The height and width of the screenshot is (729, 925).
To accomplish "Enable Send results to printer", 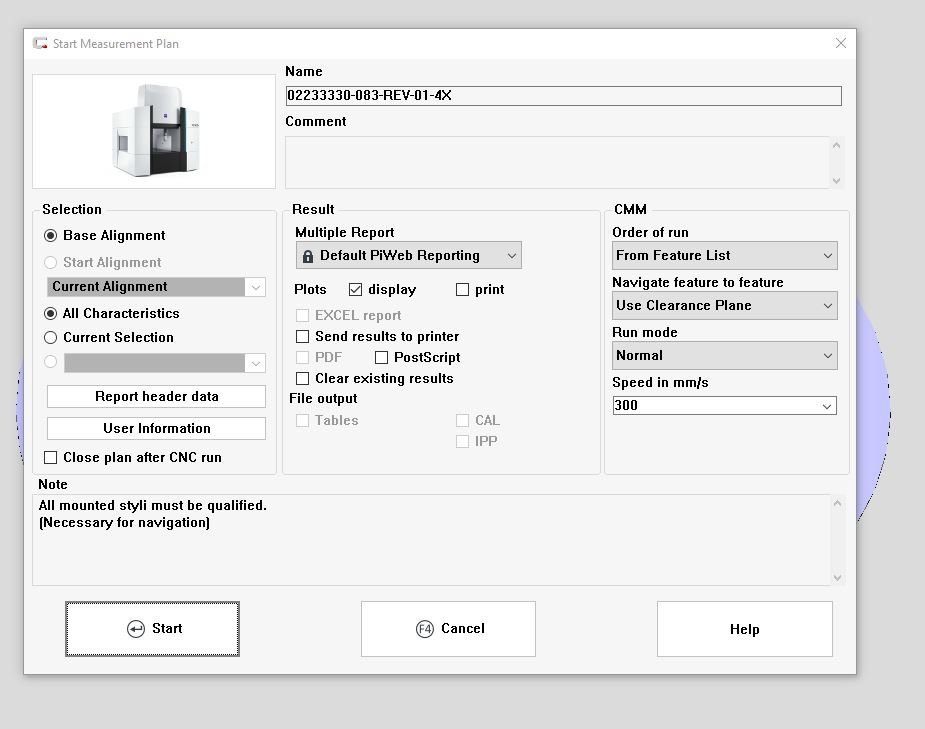I will point(302,336).
